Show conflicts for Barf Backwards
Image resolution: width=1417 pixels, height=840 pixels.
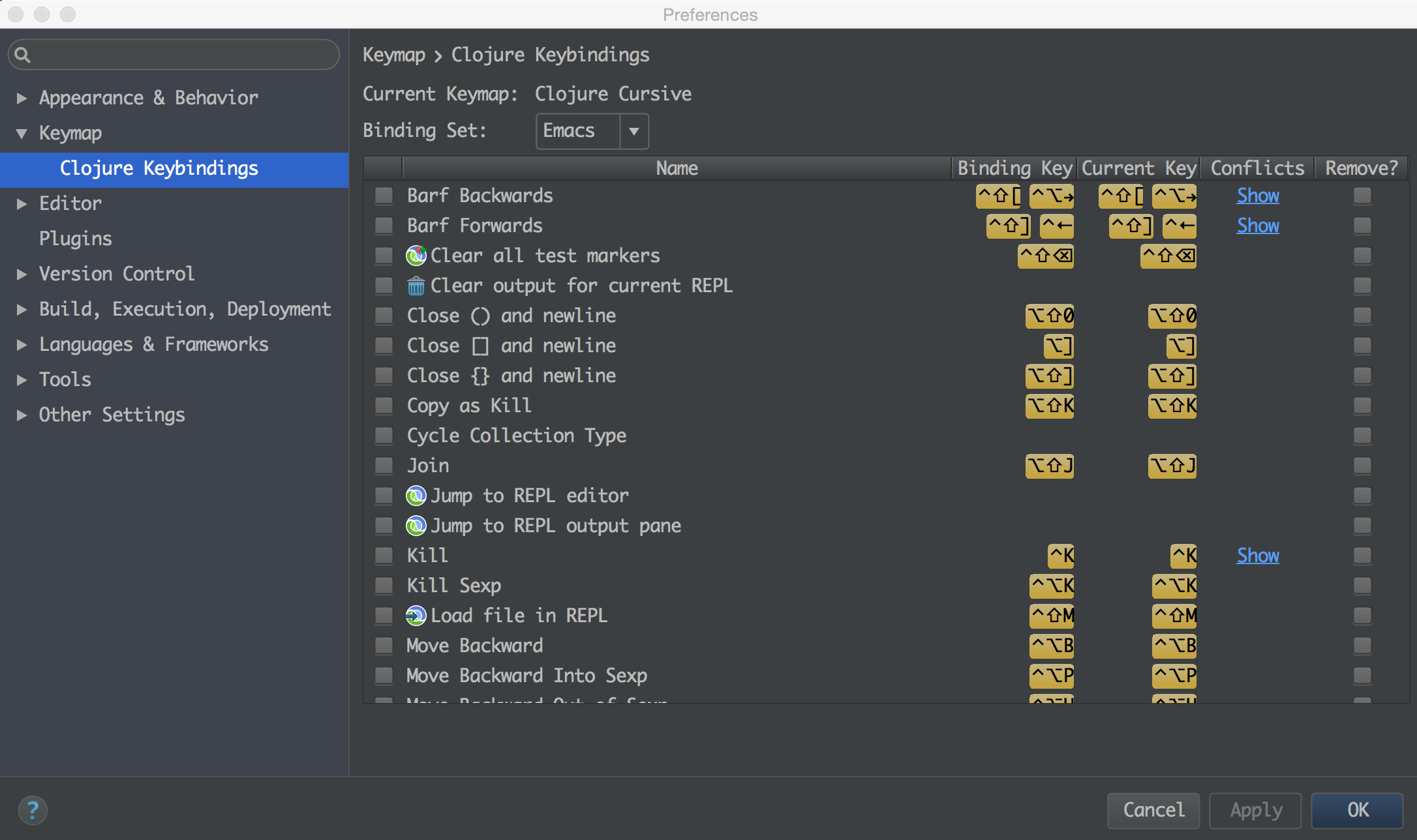pyautogui.click(x=1258, y=196)
